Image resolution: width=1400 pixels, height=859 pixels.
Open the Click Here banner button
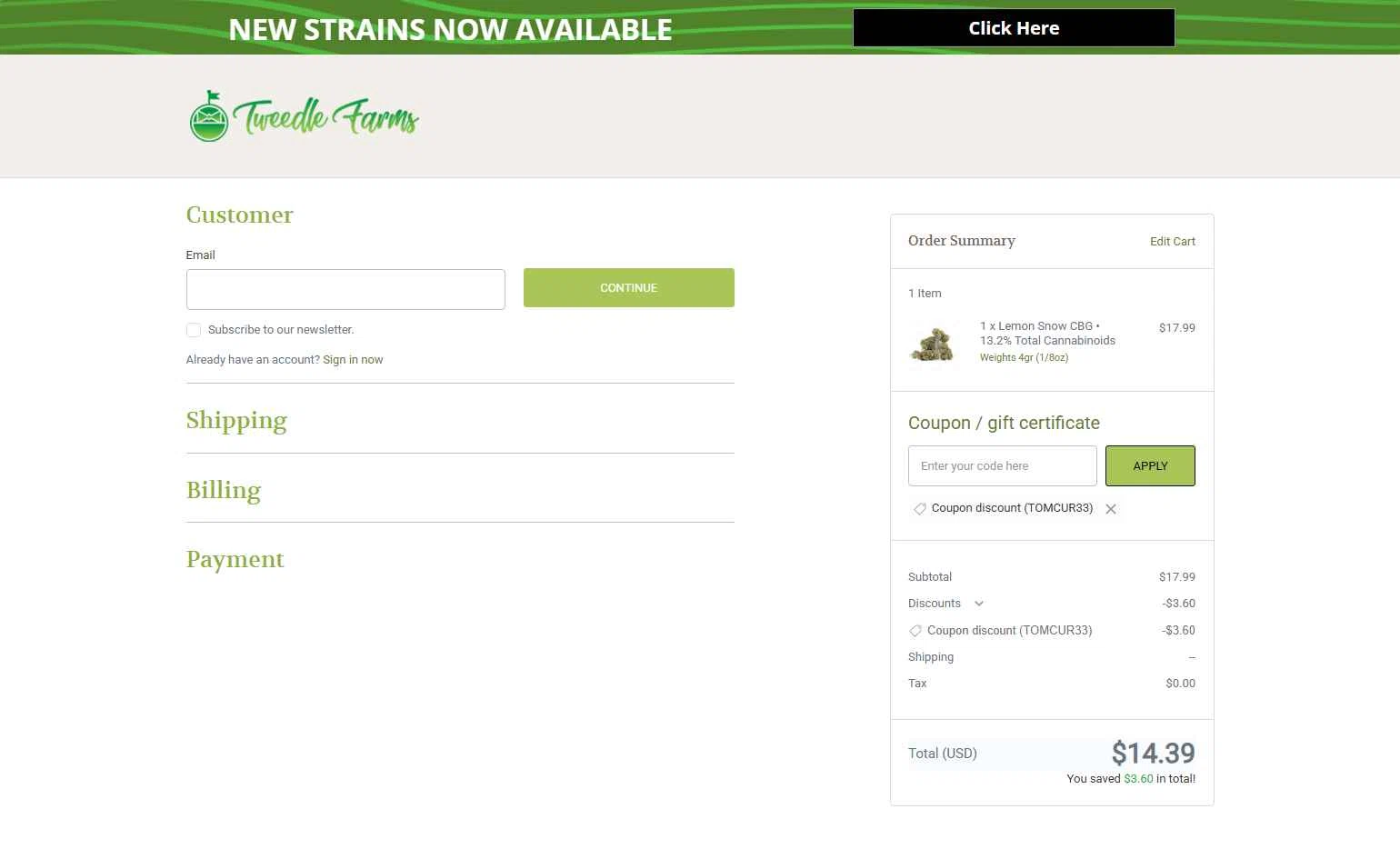1014,28
